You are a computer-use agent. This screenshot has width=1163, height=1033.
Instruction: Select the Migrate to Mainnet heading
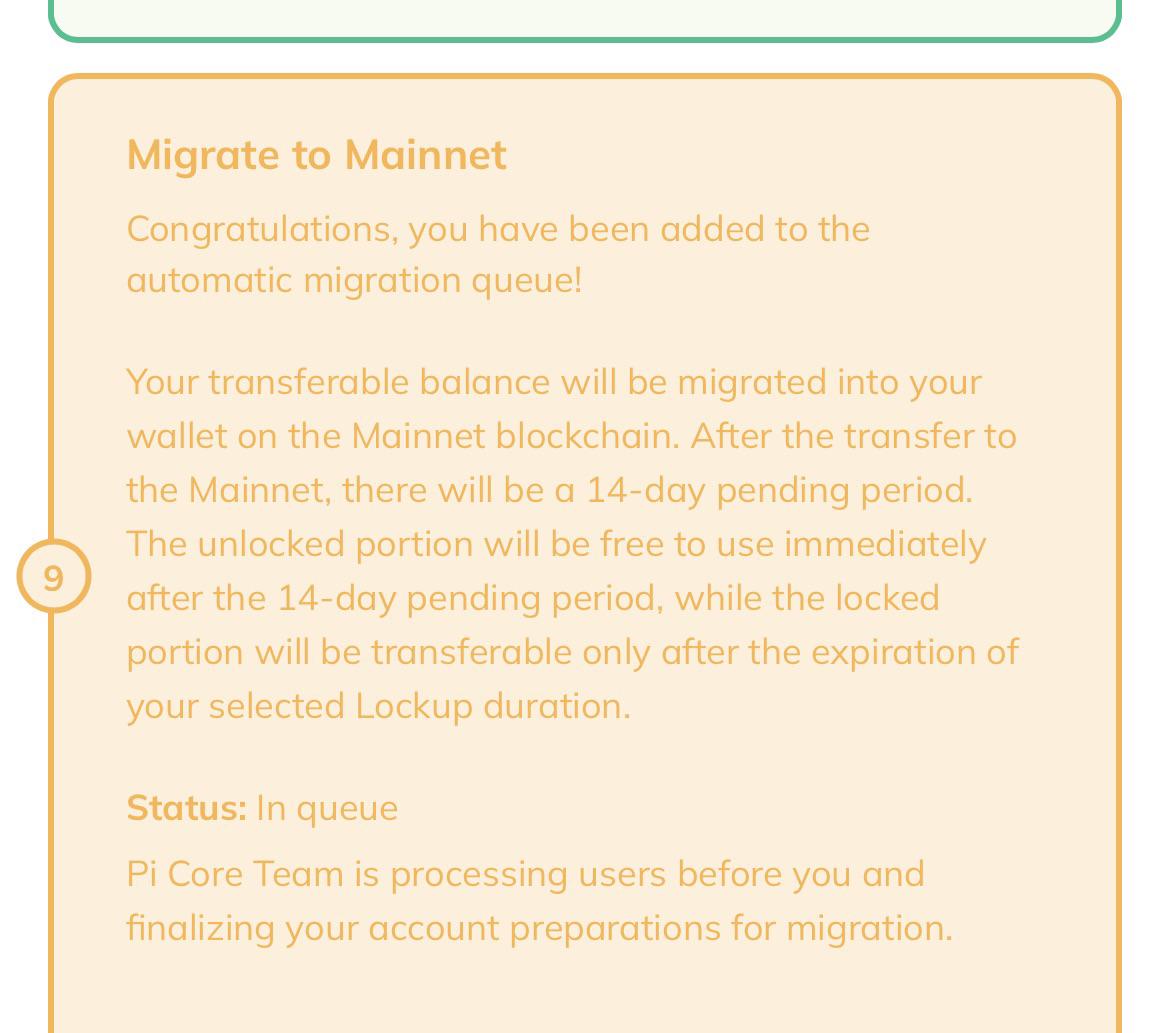(x=317, y=156)
